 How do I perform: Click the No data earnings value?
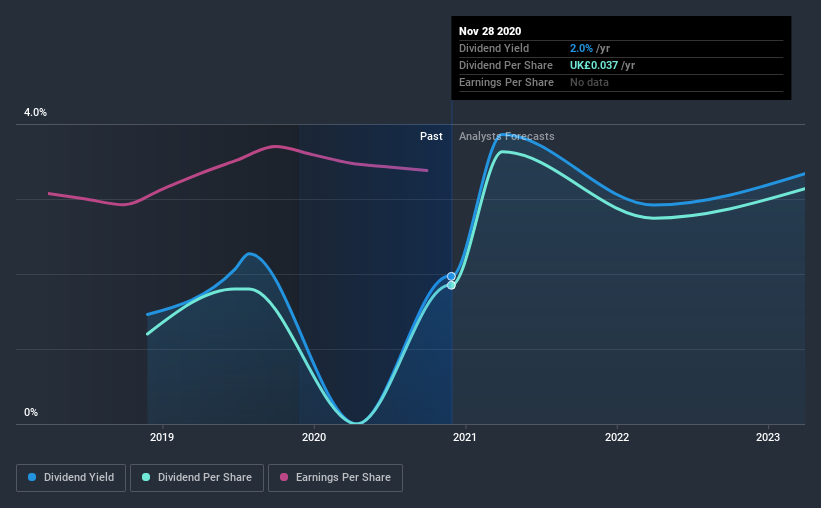point(589,82)
